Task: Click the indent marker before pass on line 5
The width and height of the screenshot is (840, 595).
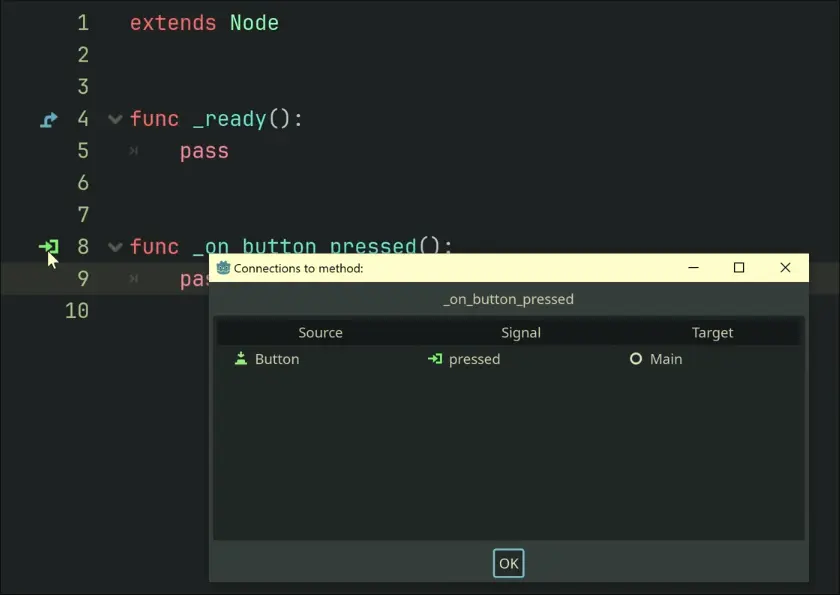Action: tap(134, 152)
